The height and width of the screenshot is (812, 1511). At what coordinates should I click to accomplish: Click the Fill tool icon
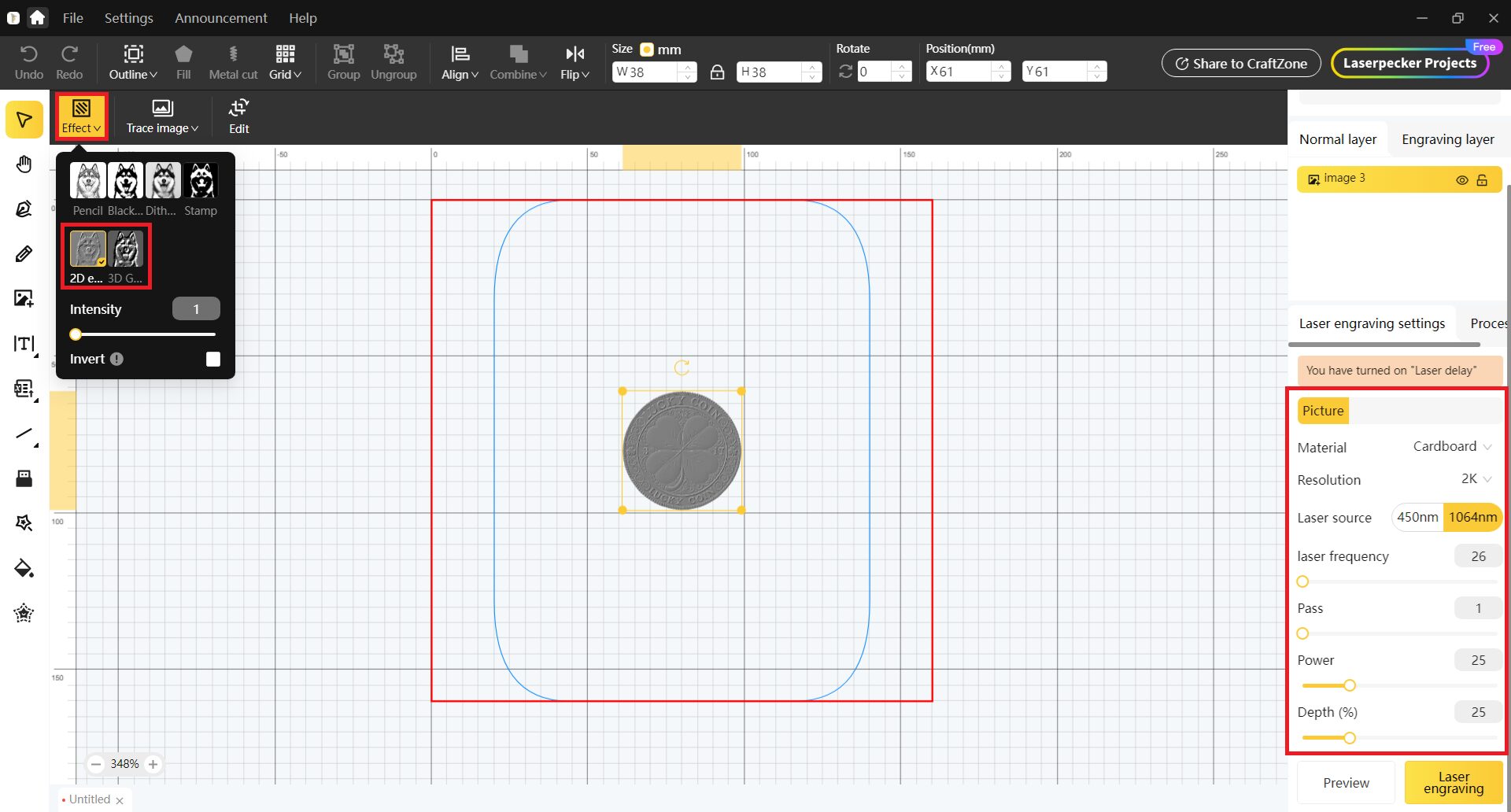183,54
